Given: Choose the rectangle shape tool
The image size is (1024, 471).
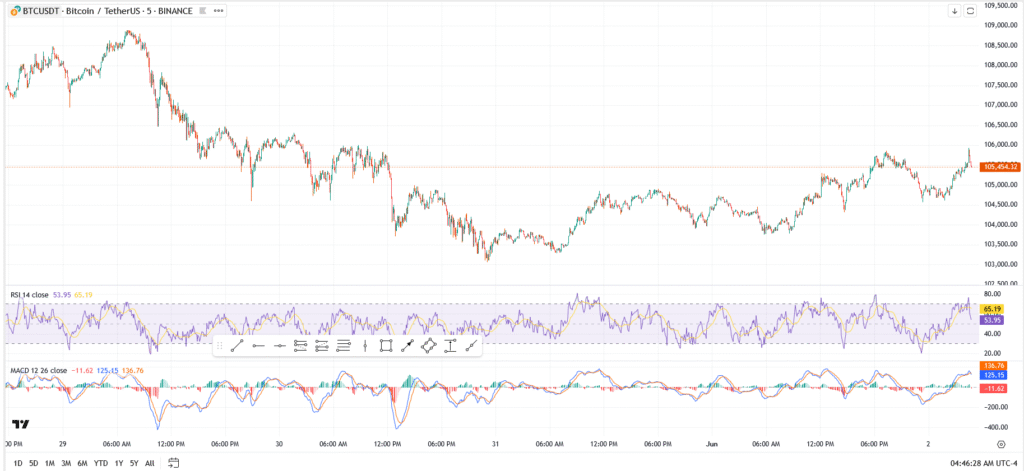Looking at the screenshot, I should 386,346.
